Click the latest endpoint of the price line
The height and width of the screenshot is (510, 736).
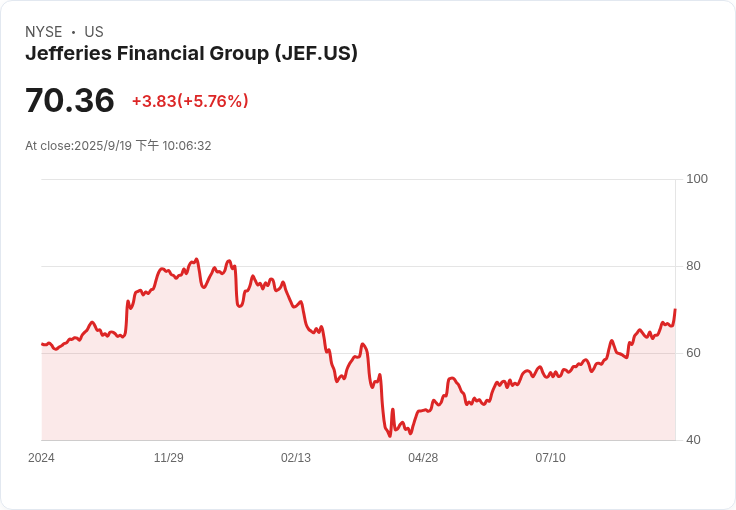675,310
